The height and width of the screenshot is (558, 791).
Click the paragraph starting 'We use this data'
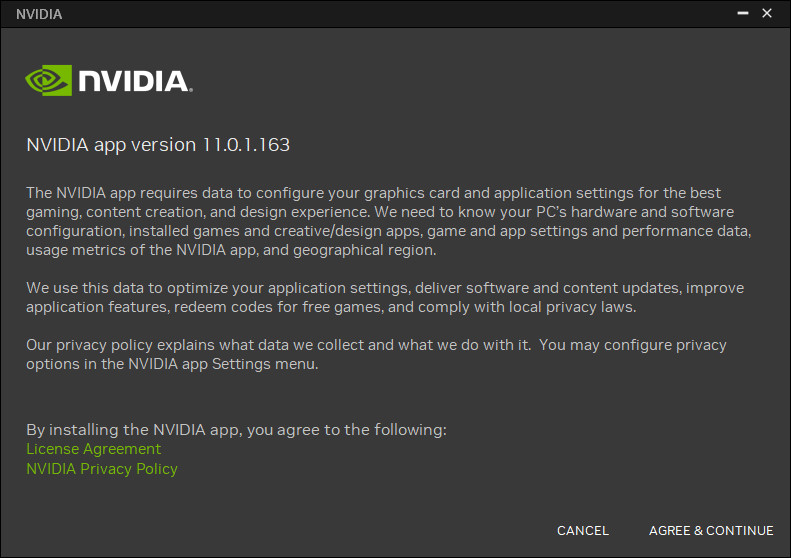(x=385, y=297)
